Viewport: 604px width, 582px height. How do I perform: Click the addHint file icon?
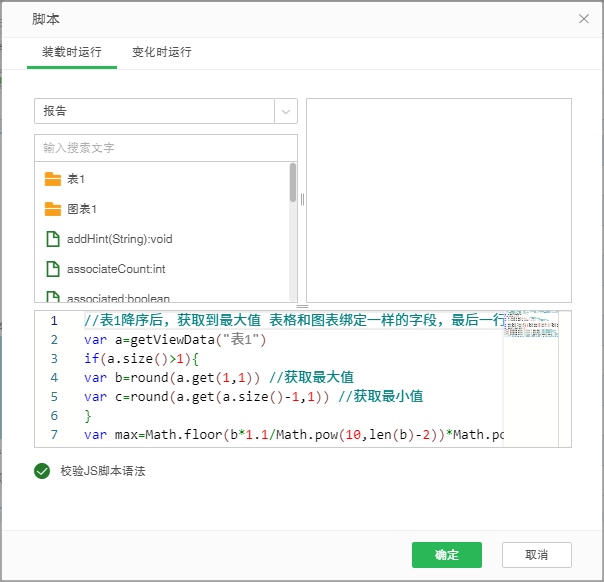[53, 239]
